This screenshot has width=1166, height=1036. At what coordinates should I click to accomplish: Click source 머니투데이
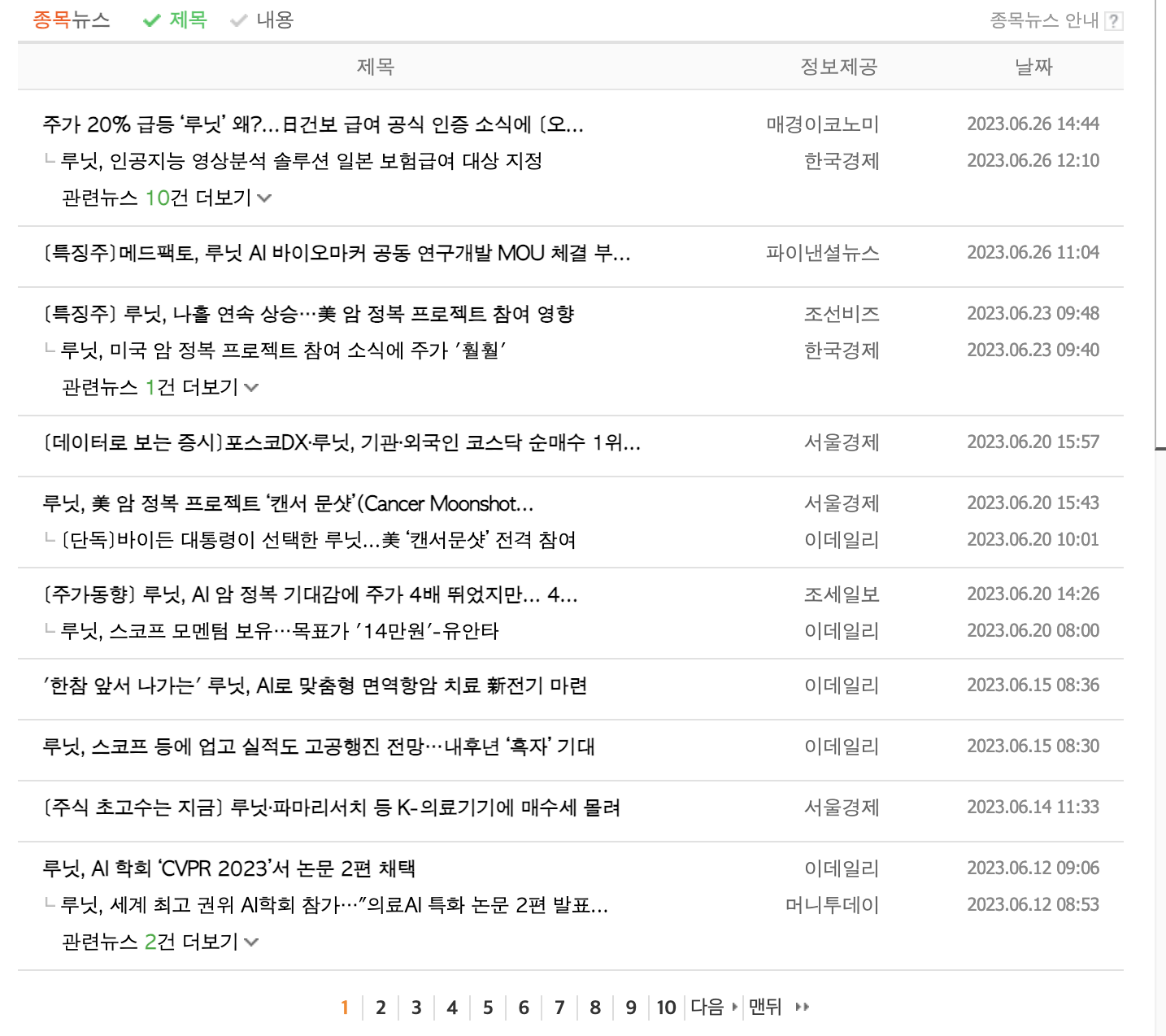tap(833, 905)
